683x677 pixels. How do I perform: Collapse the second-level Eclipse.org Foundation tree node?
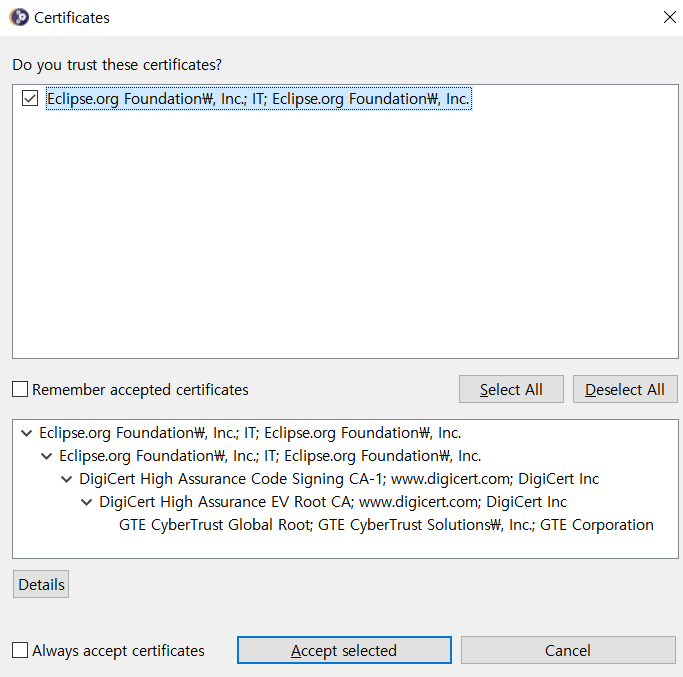[47, 456]
